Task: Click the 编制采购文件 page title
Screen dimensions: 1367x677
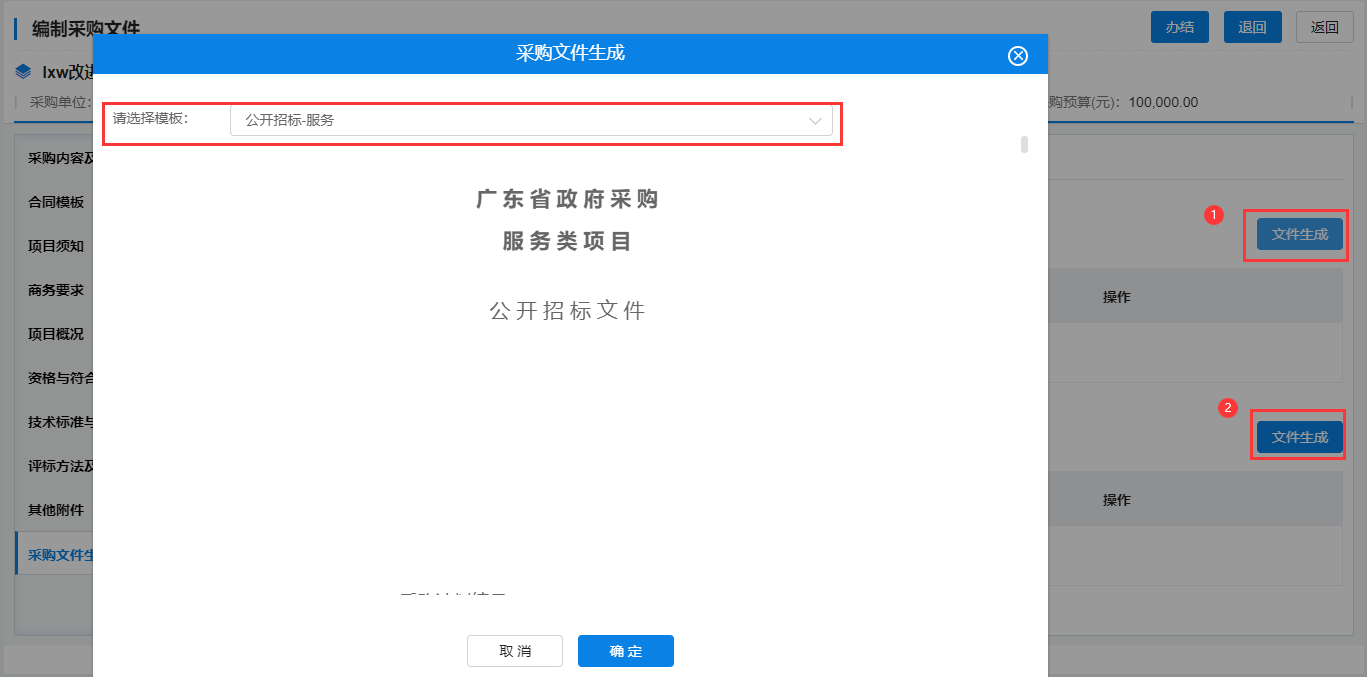Action: 86,28
